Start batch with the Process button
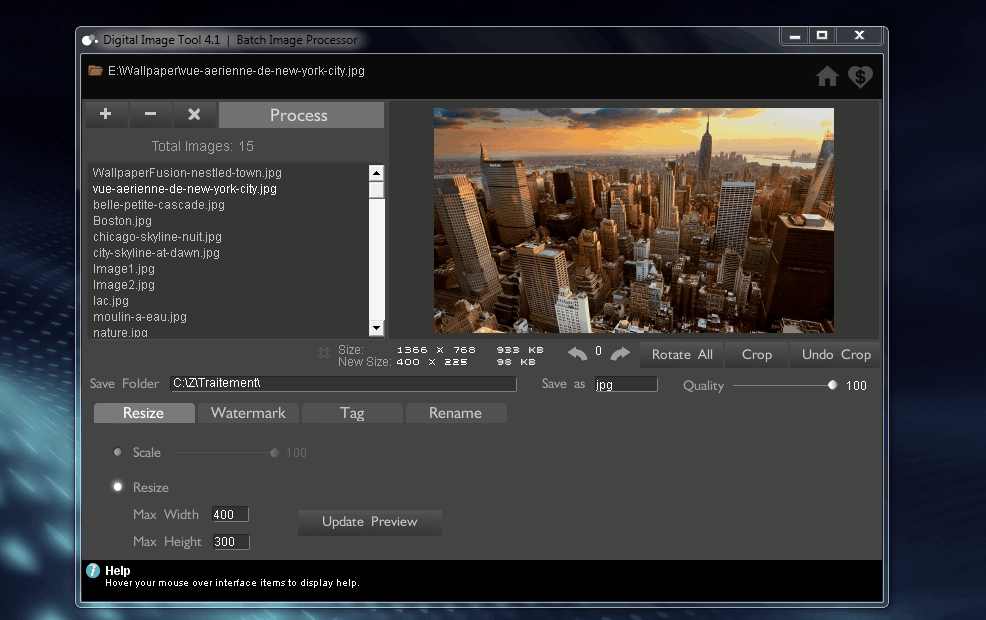 click(301, 115)
